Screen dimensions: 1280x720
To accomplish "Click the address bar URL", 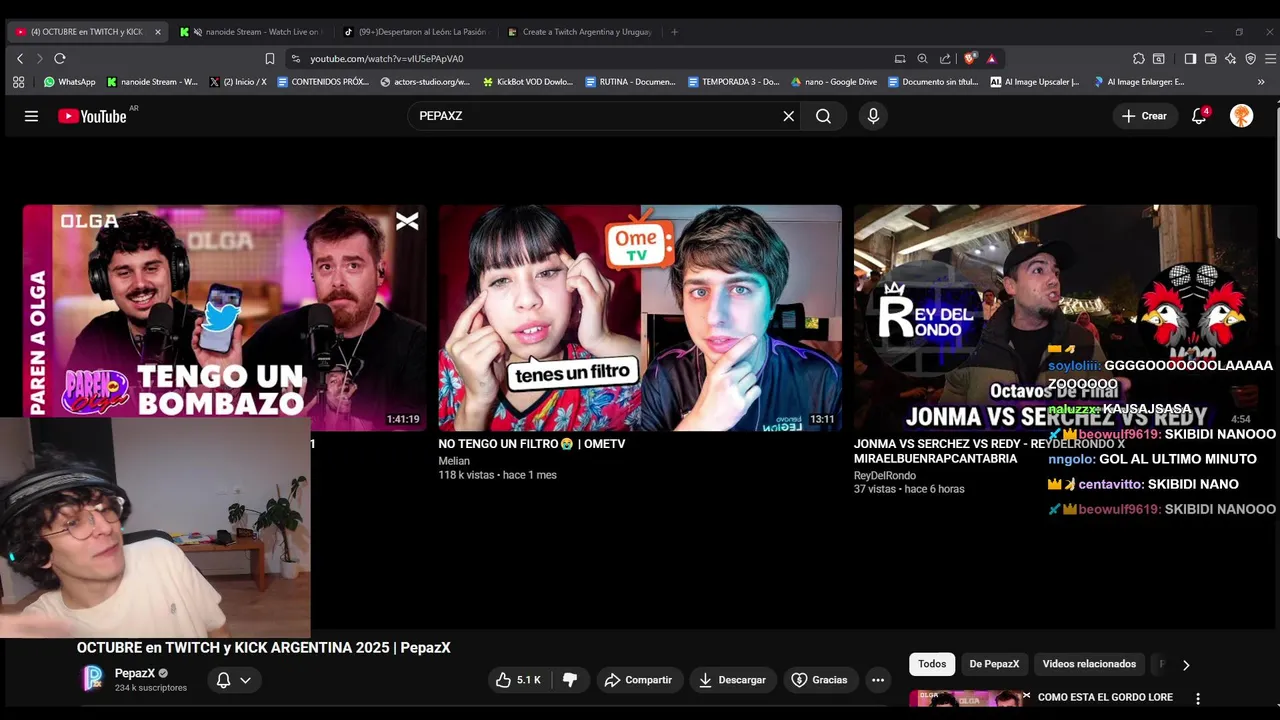I will [386, 59].
